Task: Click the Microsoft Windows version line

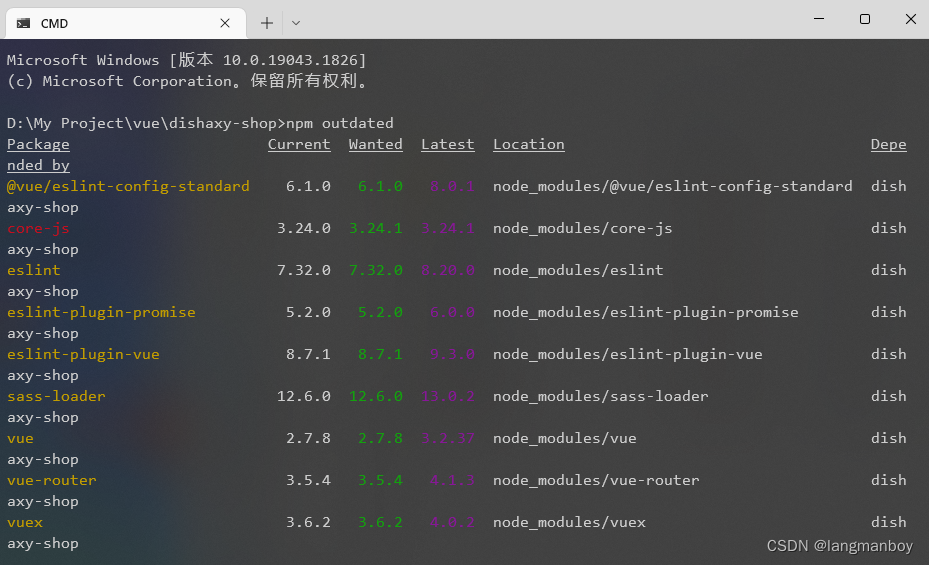Action: coord(187,60)
